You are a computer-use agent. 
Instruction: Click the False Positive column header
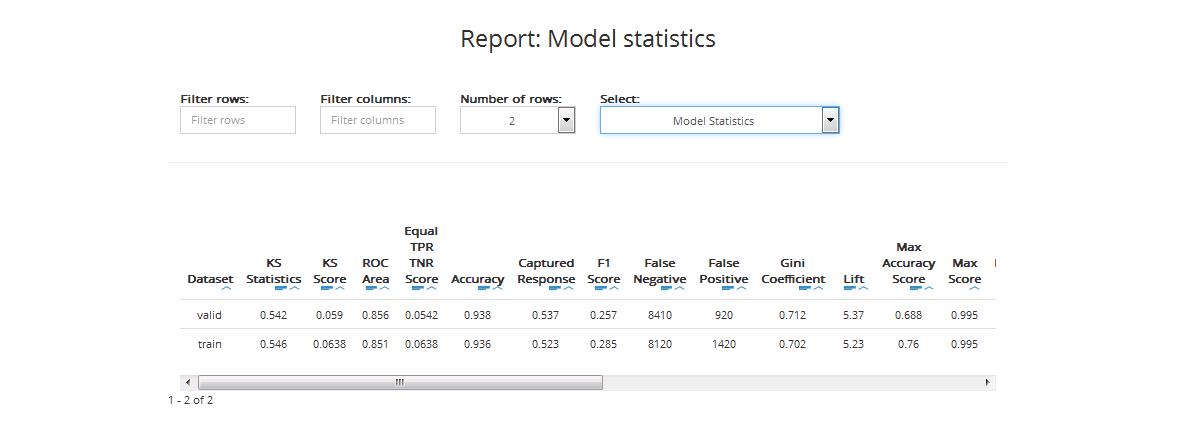point(723,271)
